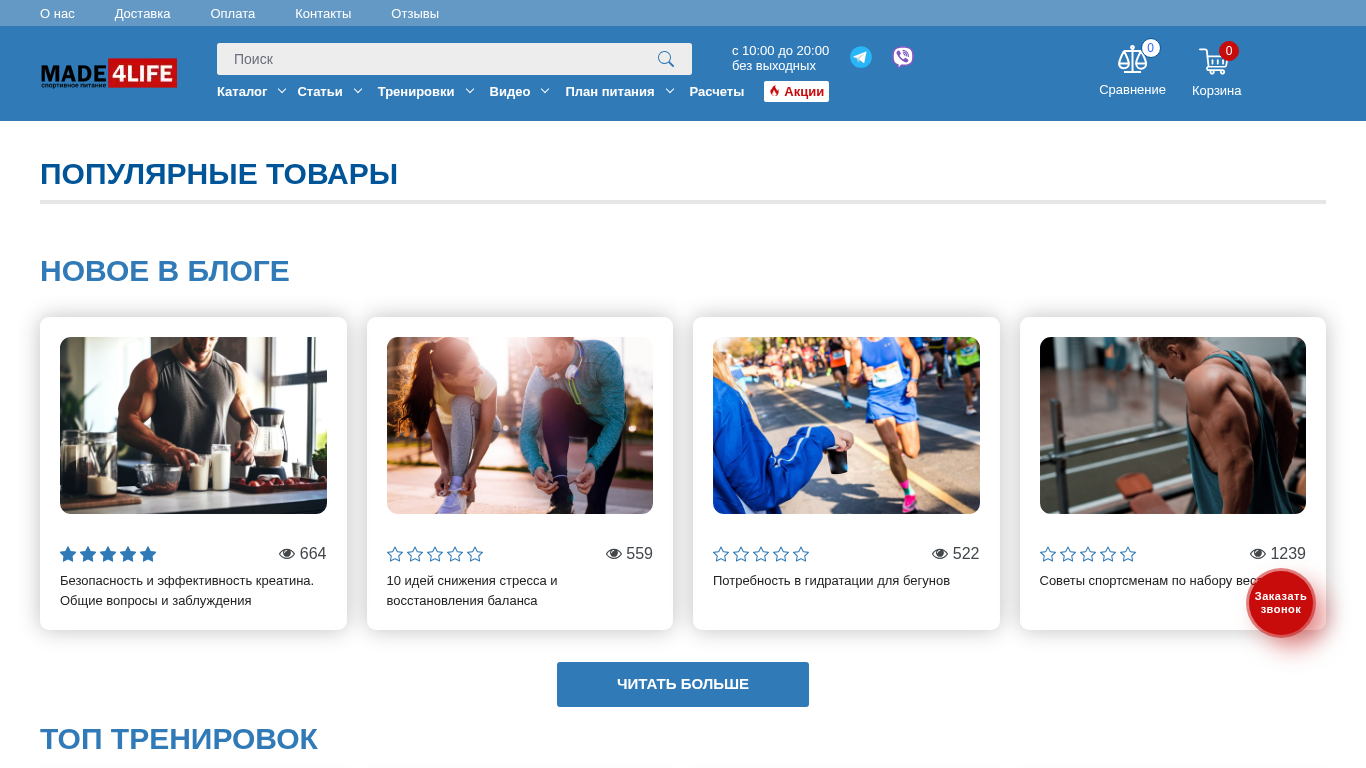
Task: Open the Тренировки menu
Action: tap(416, 91)
